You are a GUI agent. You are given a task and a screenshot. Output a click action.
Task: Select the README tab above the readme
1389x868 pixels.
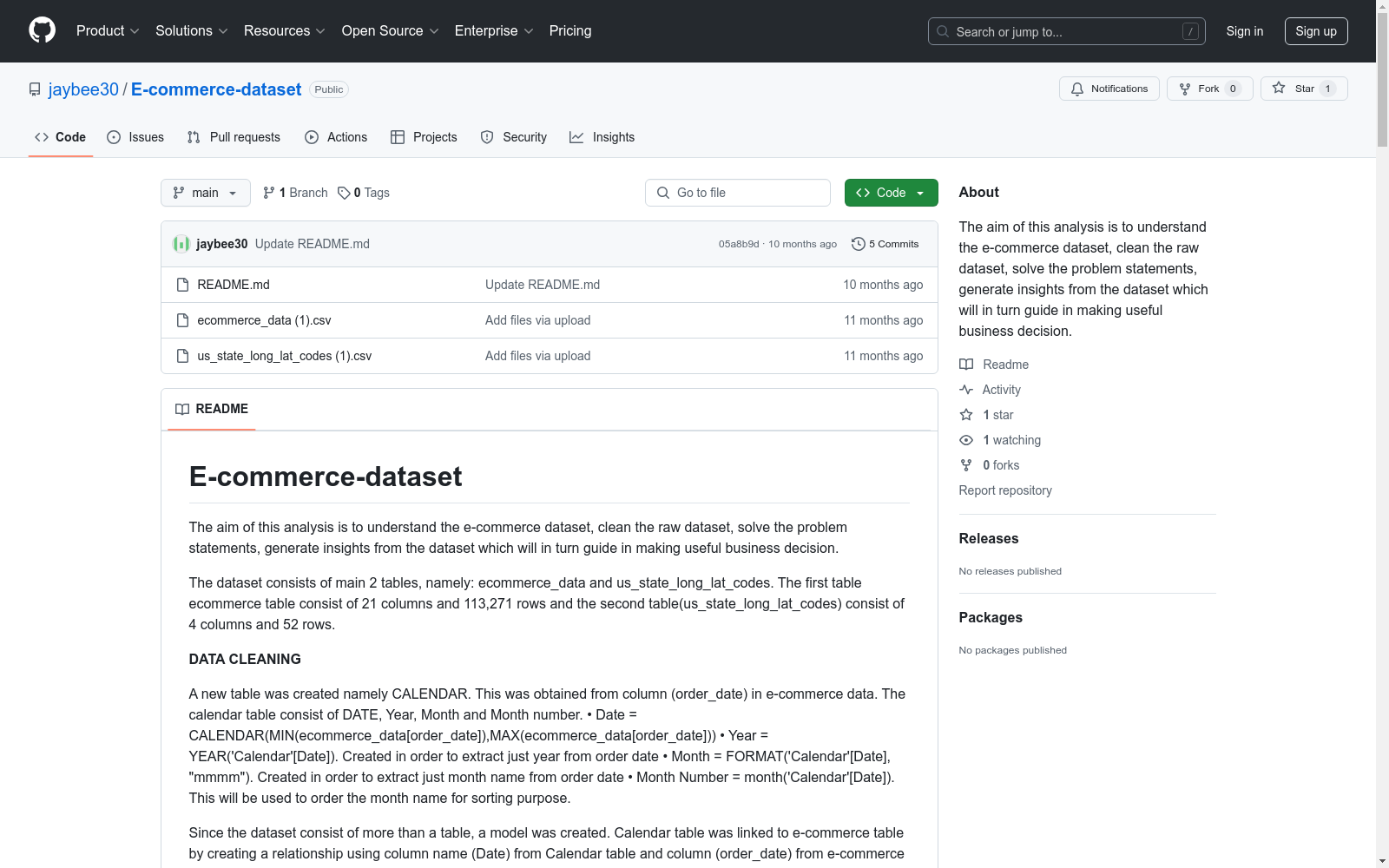(212, 409)
